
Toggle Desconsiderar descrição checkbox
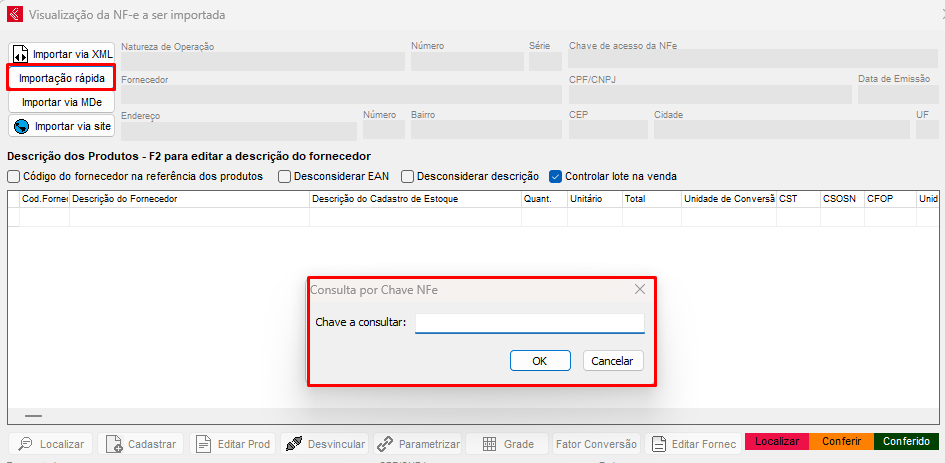[x=408, y=176]
